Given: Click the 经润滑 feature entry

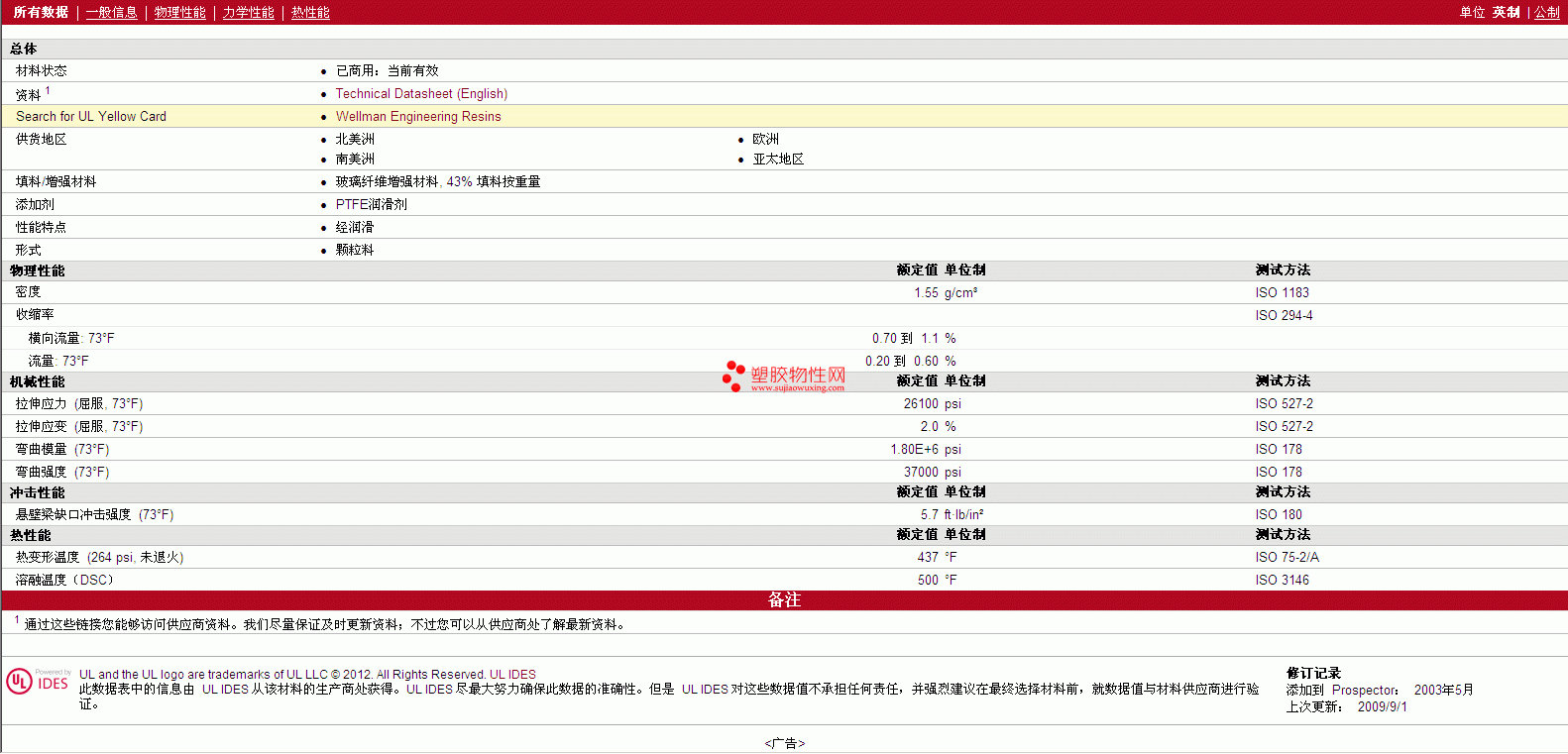Looking at the screenshot, I should (355, 227).
